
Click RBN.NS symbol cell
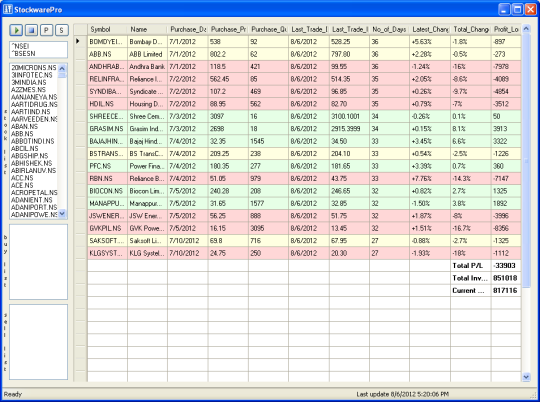[107, 178]
